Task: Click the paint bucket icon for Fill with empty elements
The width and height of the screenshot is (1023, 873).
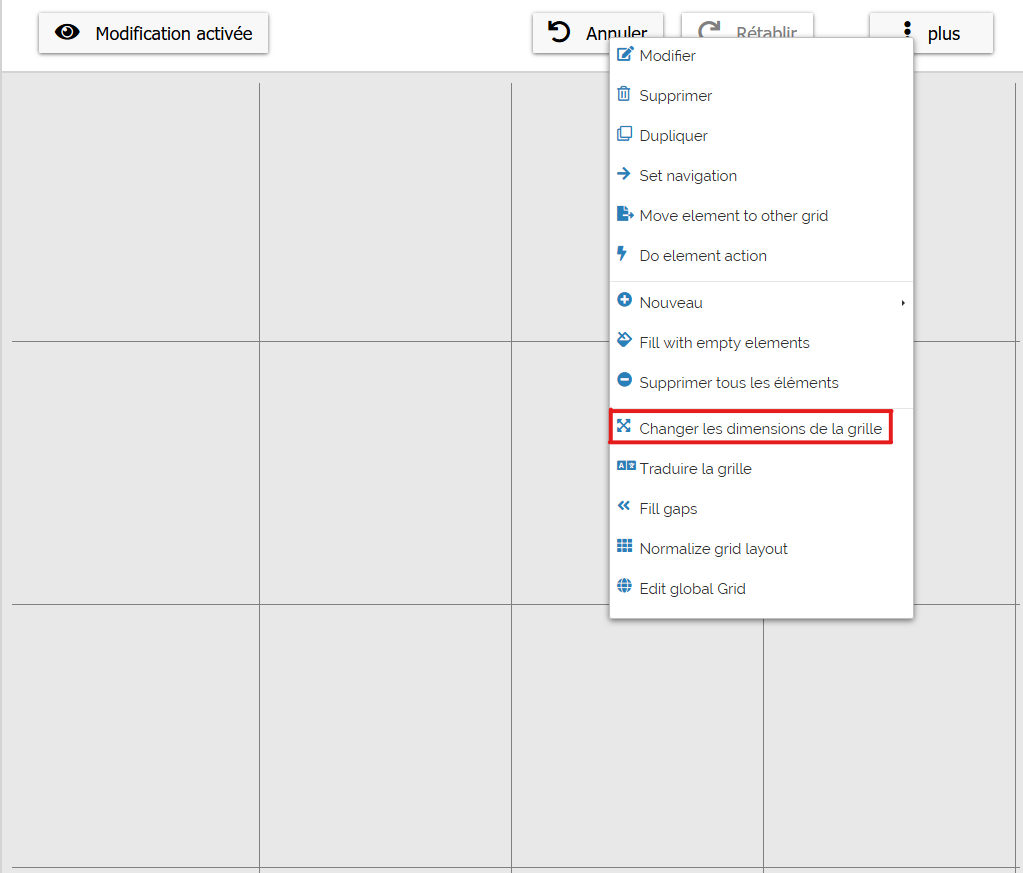Action: [624, 341]
